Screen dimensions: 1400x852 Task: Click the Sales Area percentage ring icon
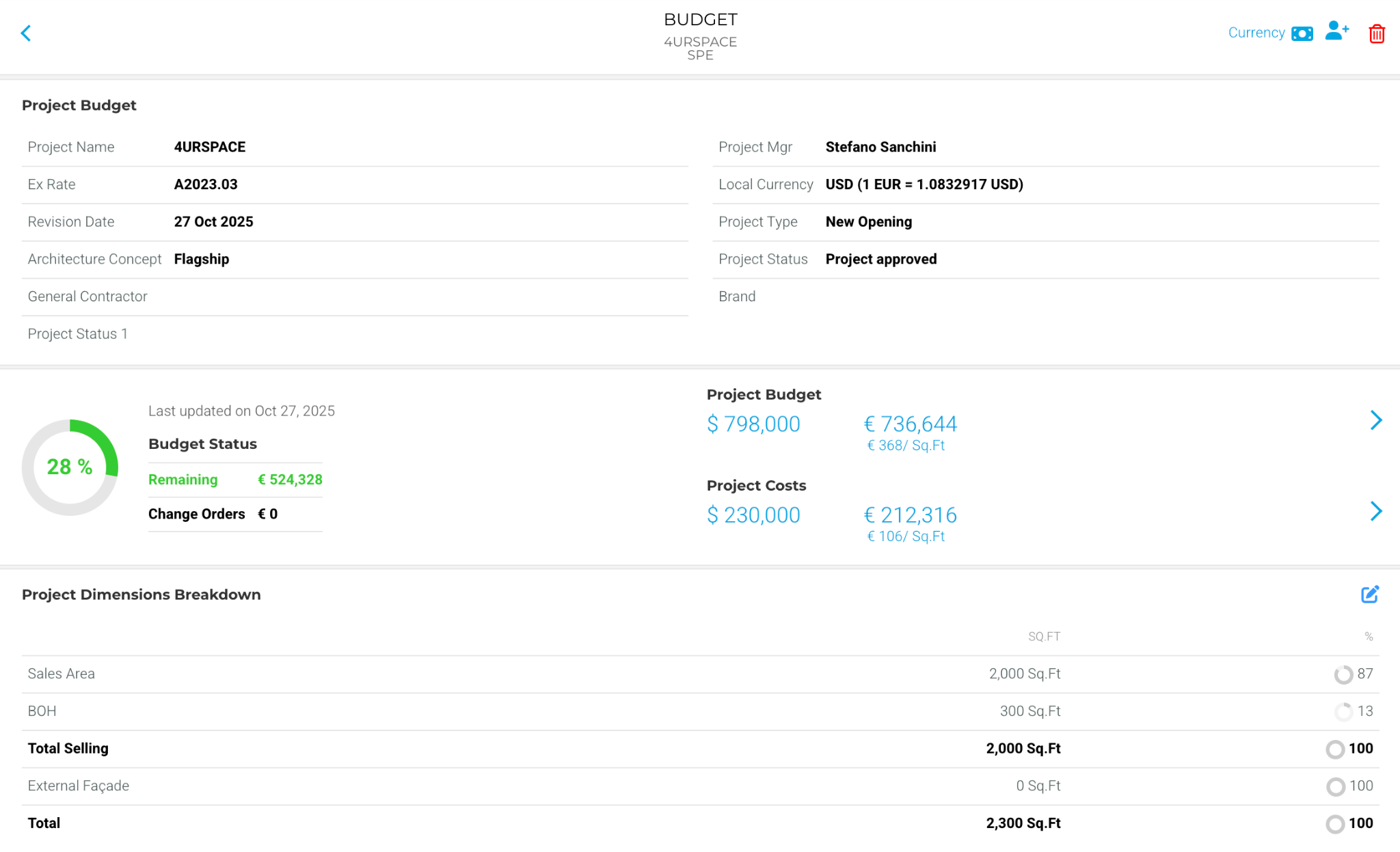(x=1343, y=674)
